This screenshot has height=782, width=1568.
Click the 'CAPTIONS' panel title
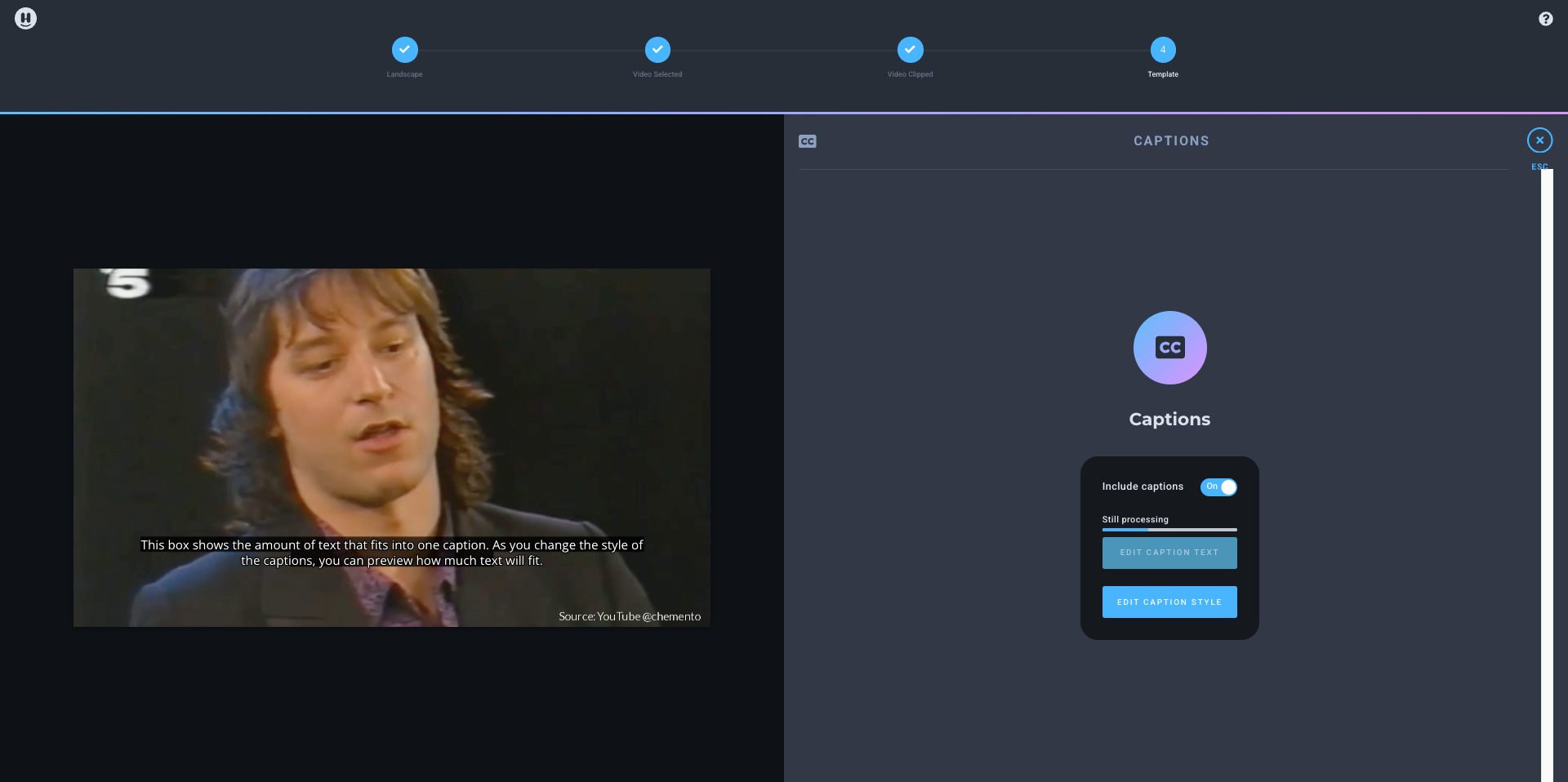(x=1171, y=141)
